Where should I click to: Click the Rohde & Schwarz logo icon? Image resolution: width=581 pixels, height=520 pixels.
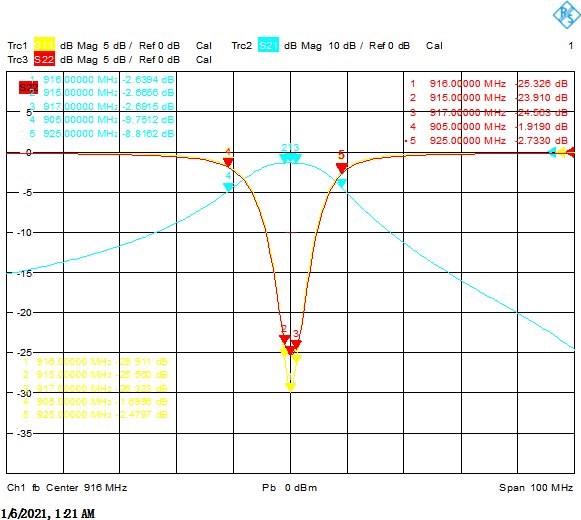pos(567,14)
